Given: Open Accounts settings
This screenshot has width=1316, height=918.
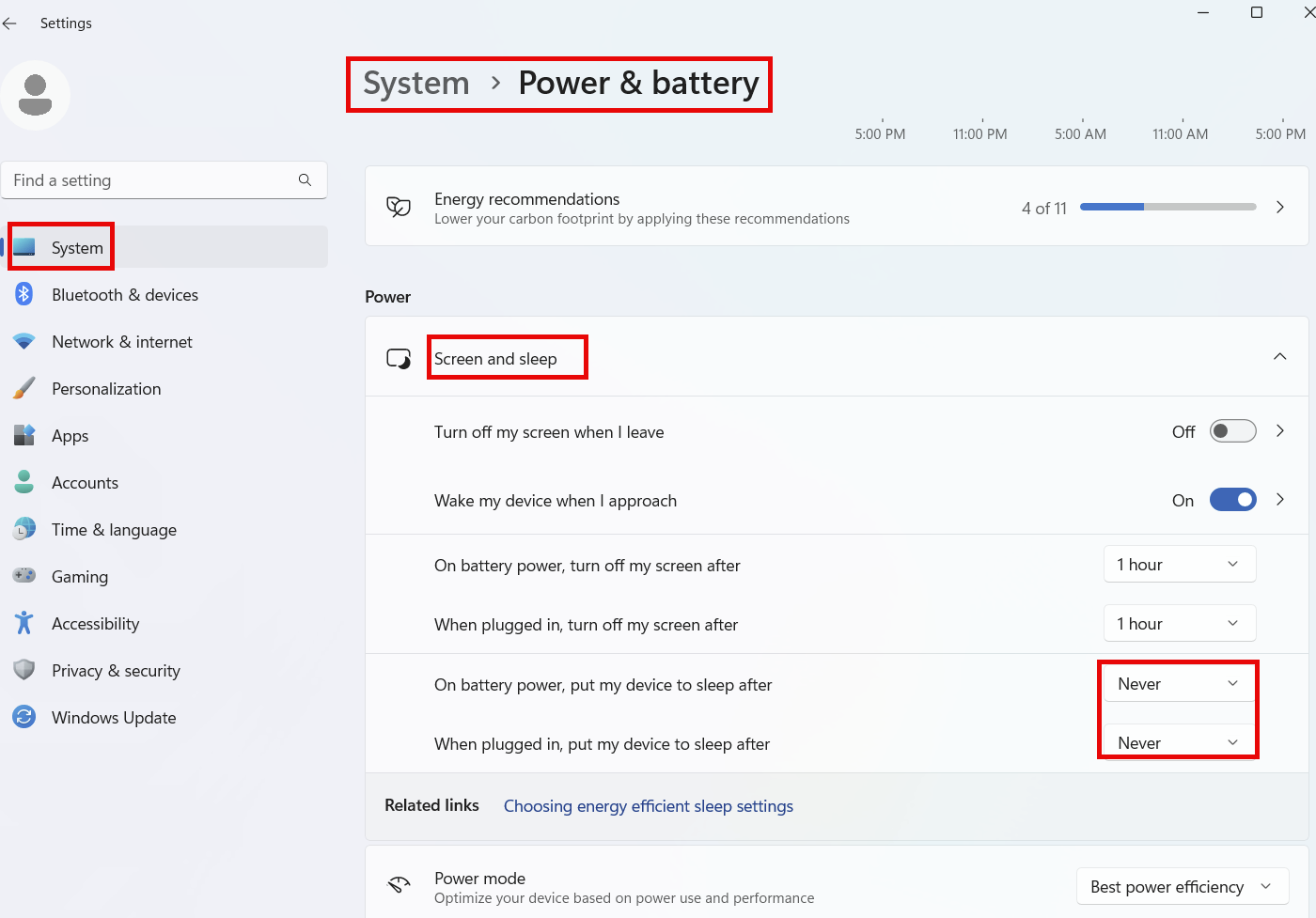Looking at the screenshot, I should (164, 482).
